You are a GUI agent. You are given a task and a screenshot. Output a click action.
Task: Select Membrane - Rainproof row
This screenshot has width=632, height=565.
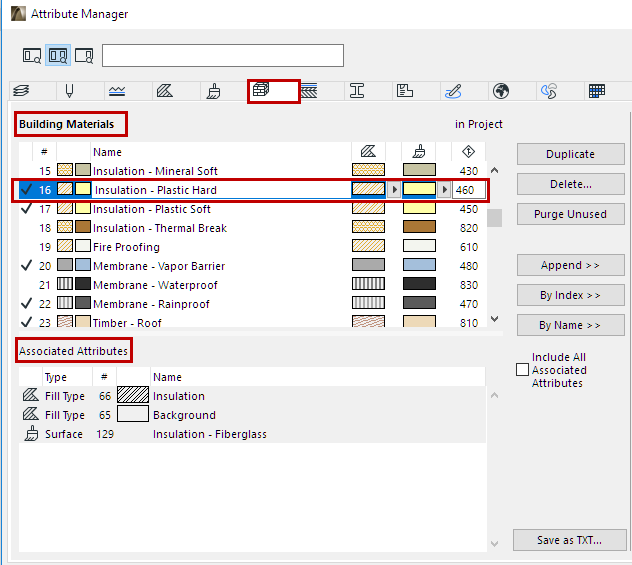(x=252, y=303)
